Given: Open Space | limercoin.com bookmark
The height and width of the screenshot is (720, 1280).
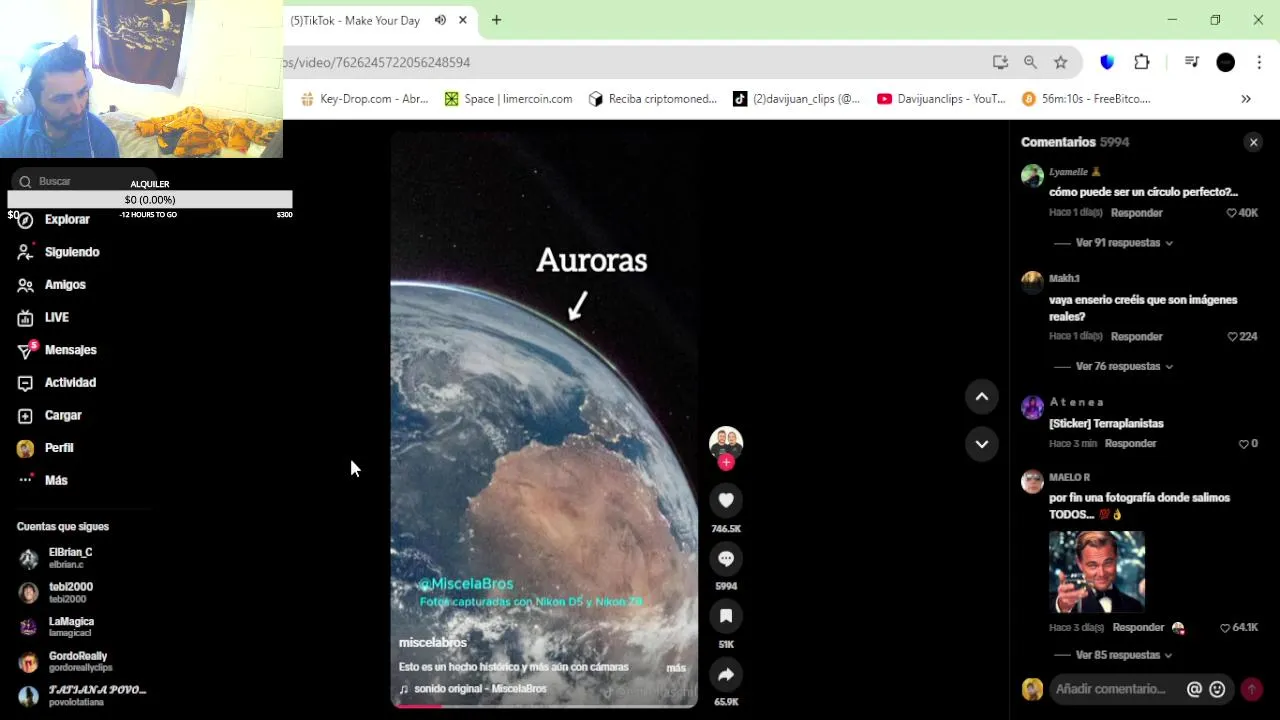Looking at the screenshot, I should (x=509, y=99).
